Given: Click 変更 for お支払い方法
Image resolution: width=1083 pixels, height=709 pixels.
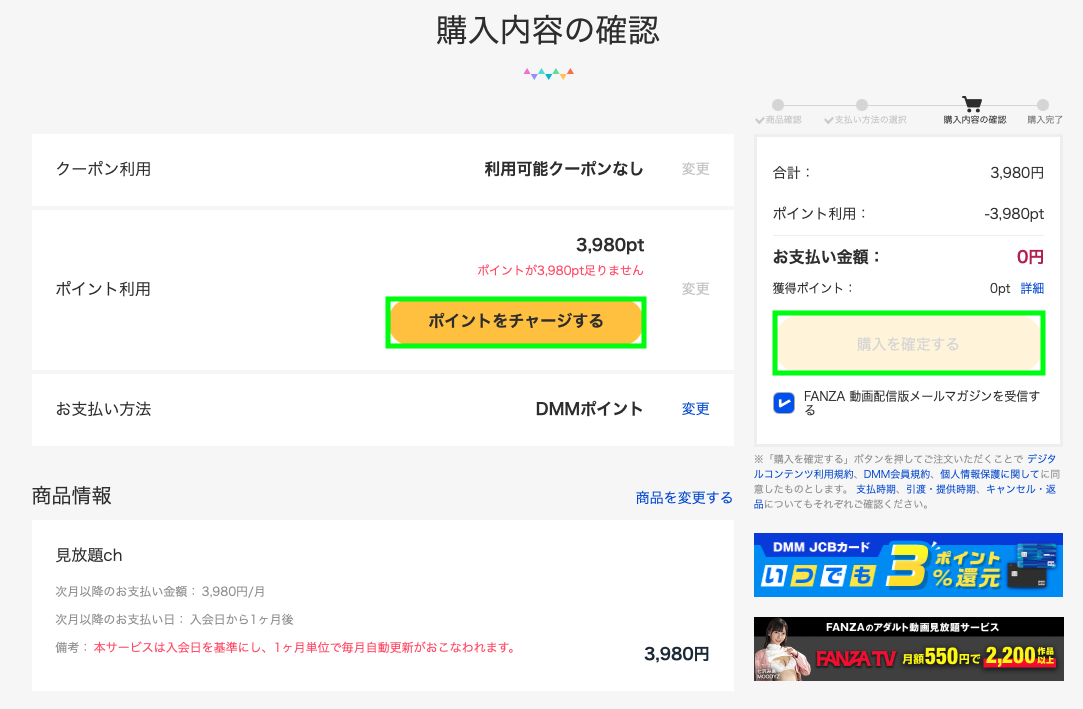Looking at the screenshot, I should point(695,409).
